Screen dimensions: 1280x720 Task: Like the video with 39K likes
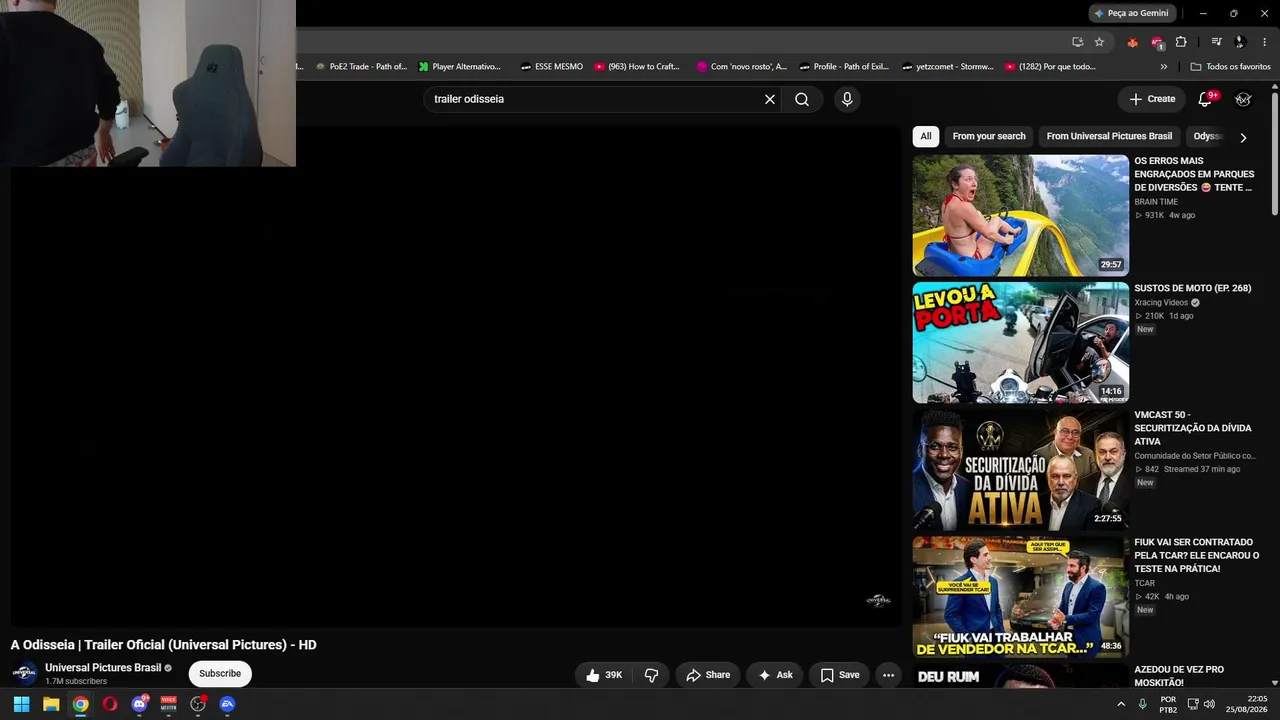(x=604, y=675)
